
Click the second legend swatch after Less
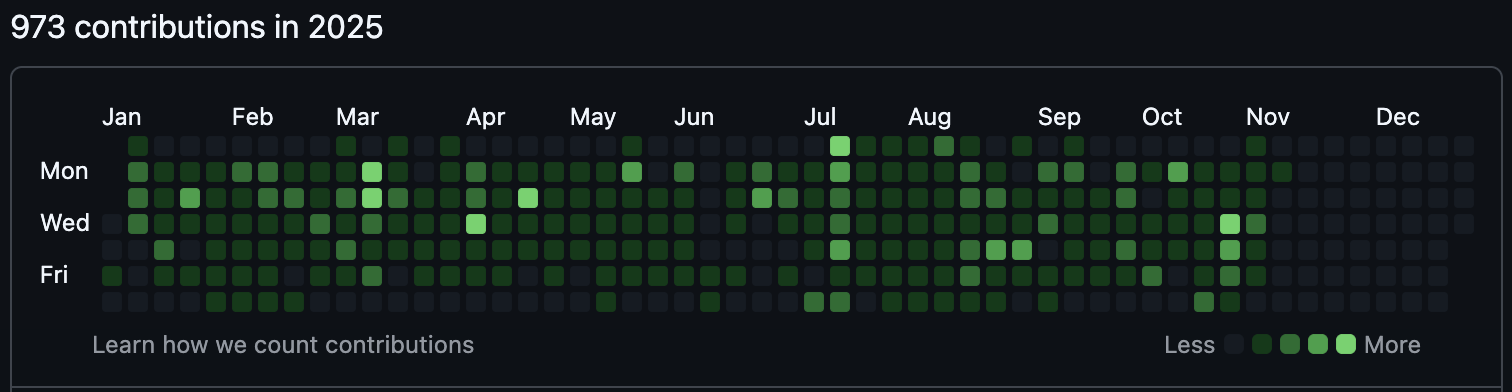pyautogui.click(x=1262, y=345)
